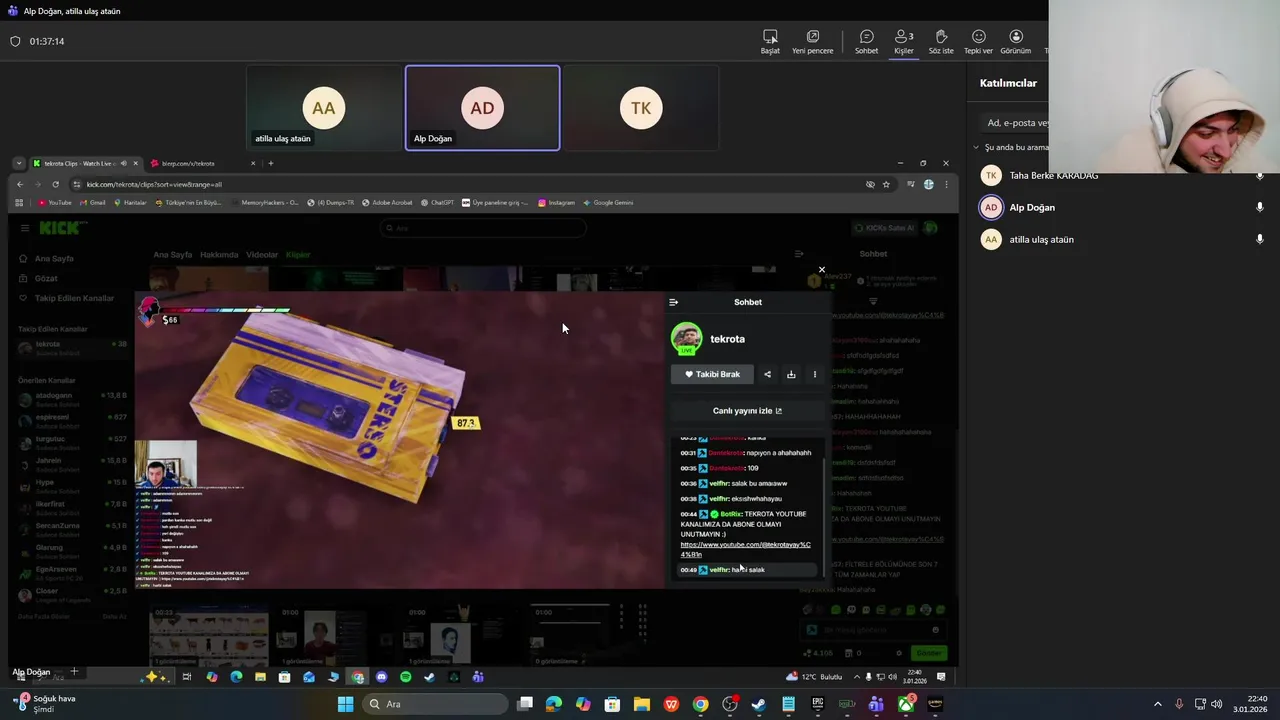Open the Kişiler participants panel
1280x720 pixels.
904,42
